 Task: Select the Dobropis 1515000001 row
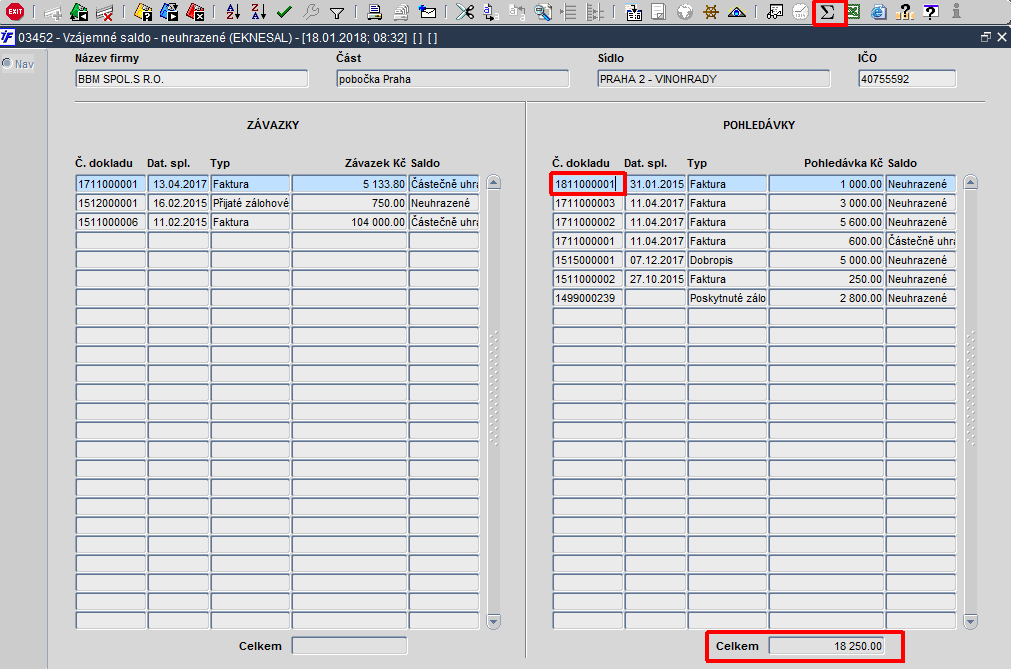pyautogui.click(x=754, y=260)
